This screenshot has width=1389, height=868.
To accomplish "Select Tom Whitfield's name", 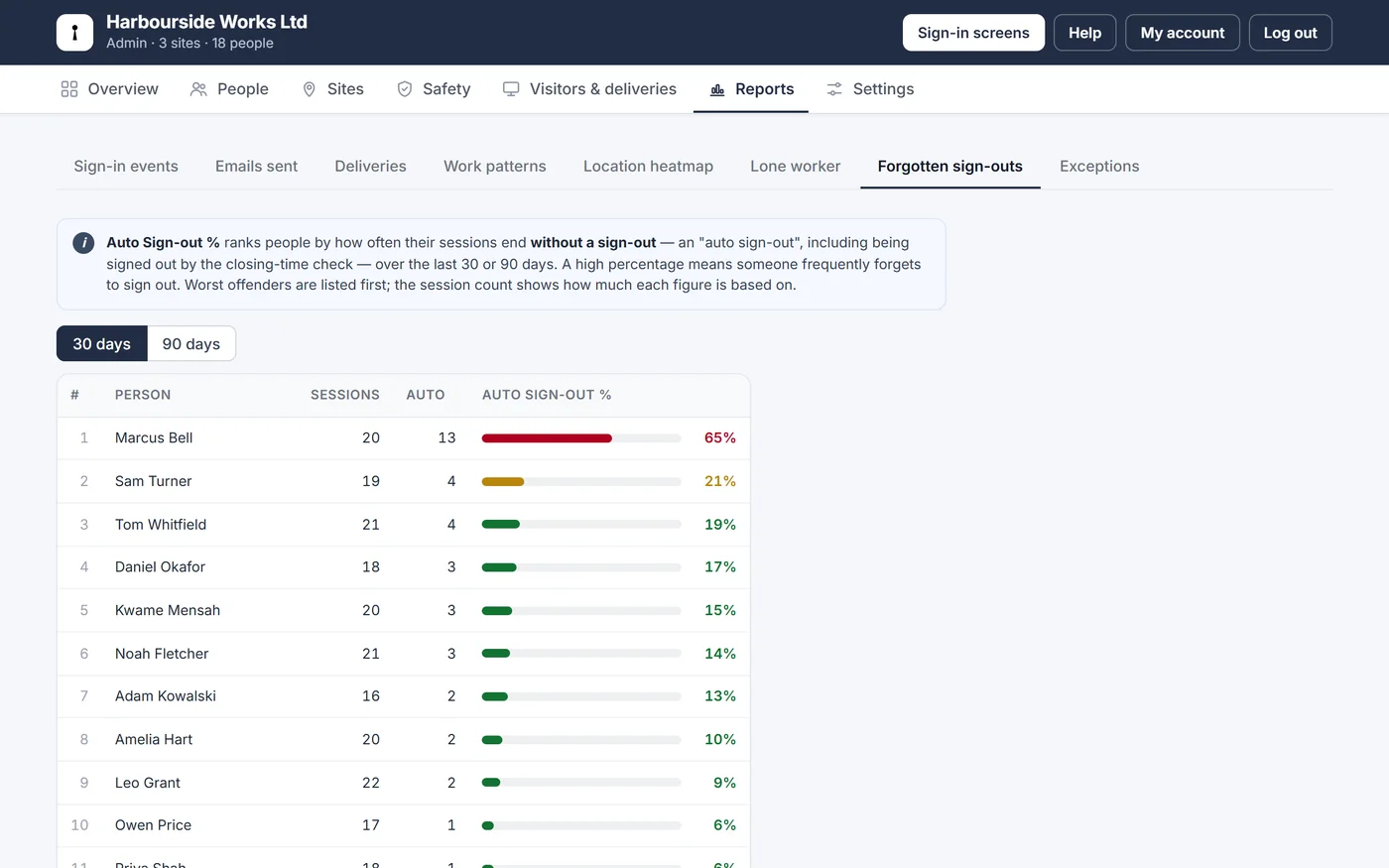I will pyautogui.click(x=161, y=524).
